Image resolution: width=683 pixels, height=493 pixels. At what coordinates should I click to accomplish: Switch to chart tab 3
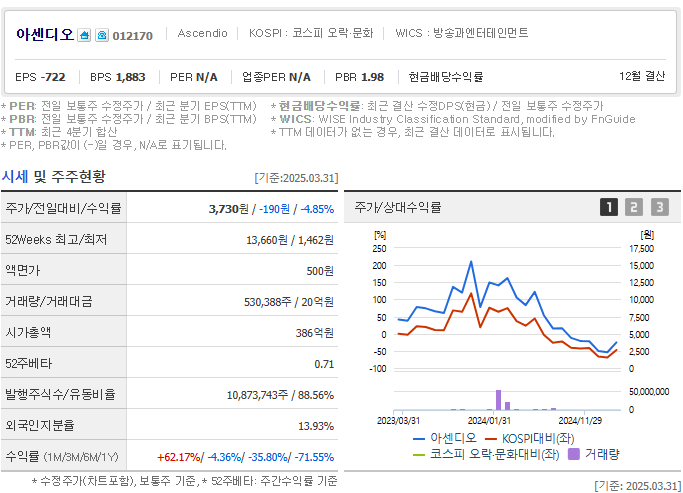[x=659, y=207]
